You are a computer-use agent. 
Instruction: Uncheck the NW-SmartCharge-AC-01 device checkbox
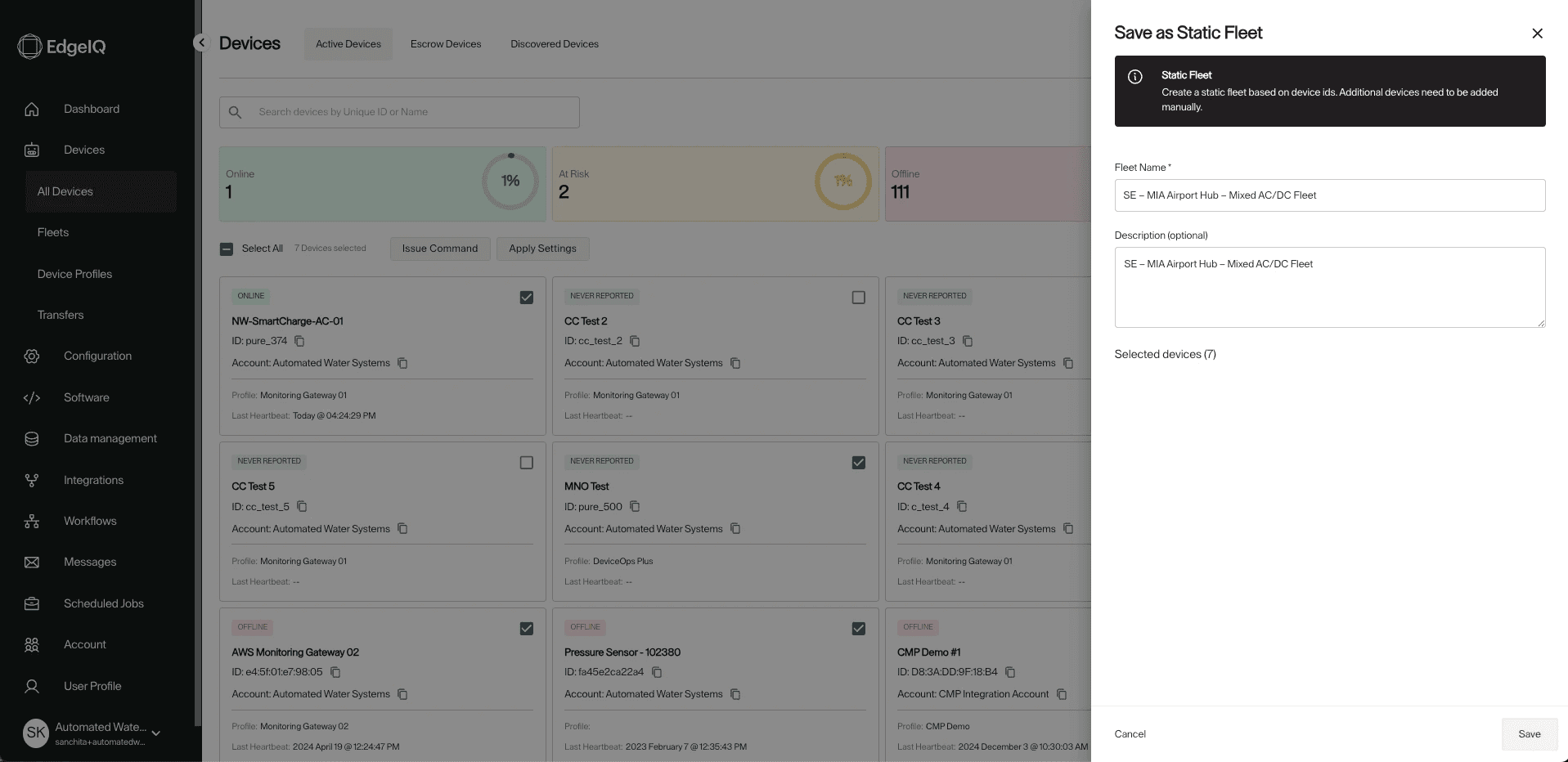[527, 298]
